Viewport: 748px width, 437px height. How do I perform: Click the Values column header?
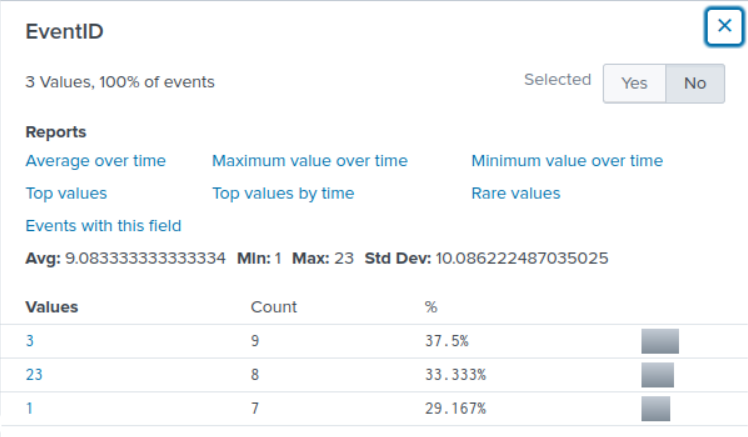tap(52, 307)
